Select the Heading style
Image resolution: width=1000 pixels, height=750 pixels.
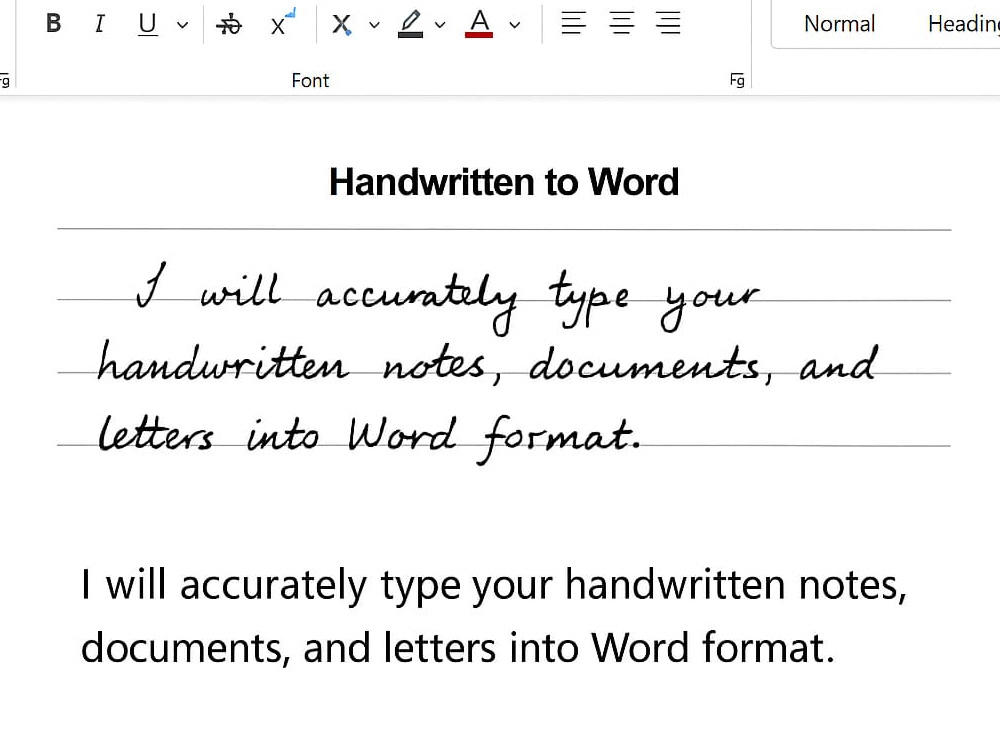tap(963, 24)
